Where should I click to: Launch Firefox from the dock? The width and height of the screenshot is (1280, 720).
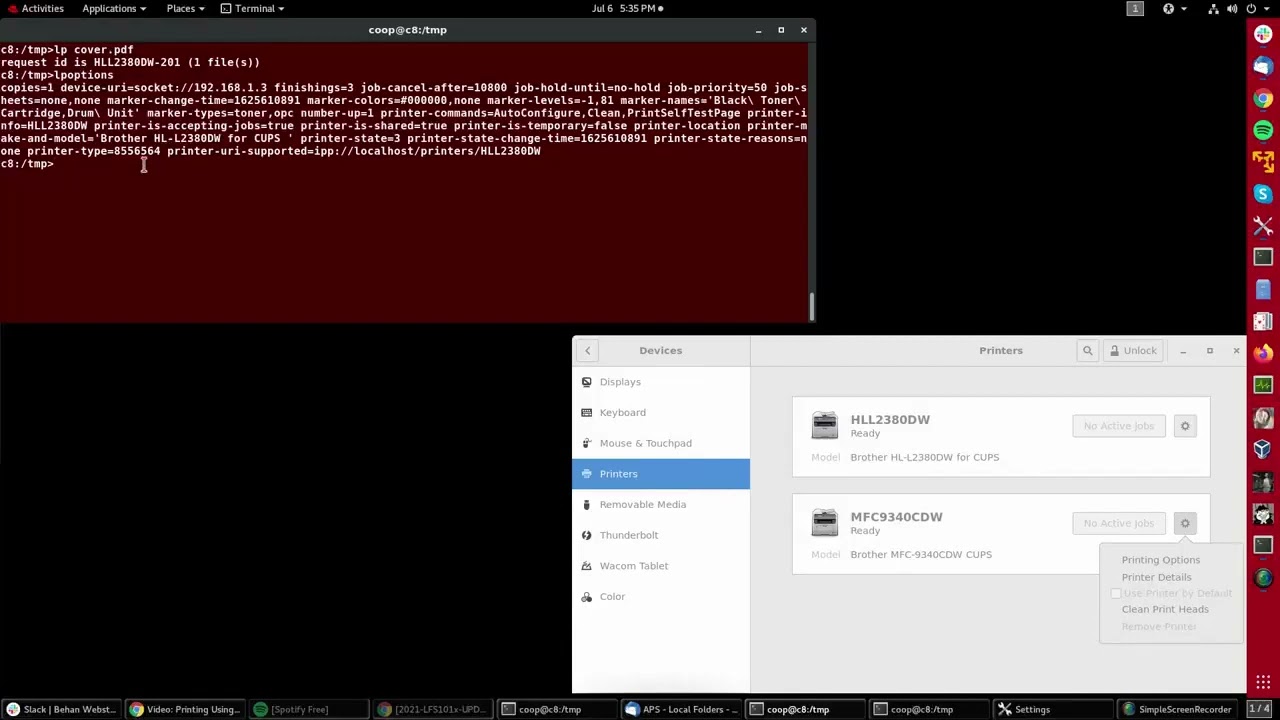pyautogui.click(x=1263, y=353)
